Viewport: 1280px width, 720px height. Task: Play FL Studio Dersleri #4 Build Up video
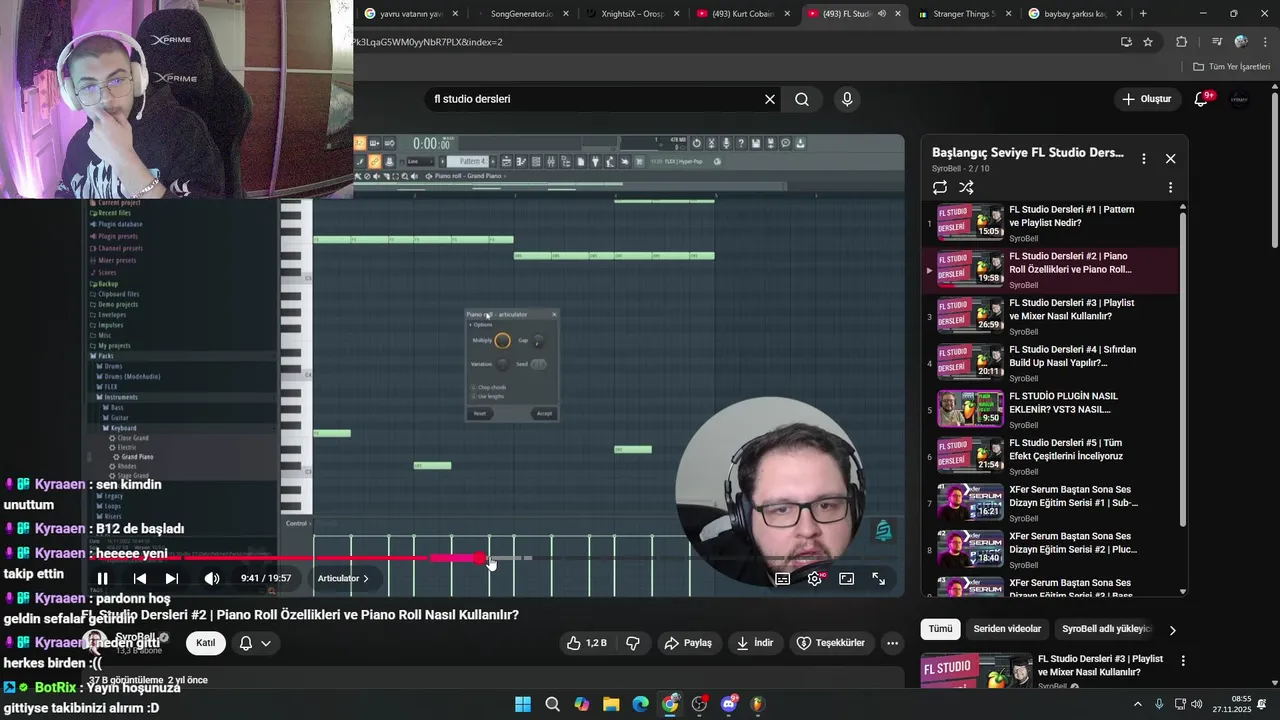pyautogui.click(x=1050, y=363)
